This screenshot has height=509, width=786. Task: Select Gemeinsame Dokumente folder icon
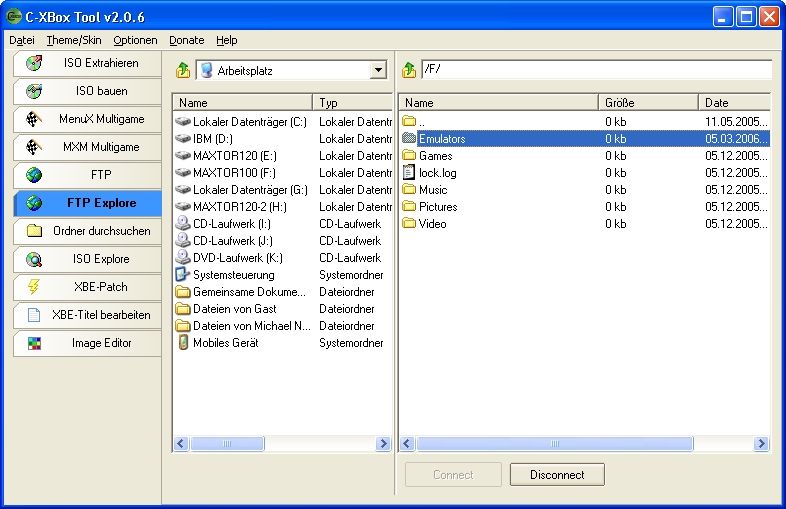183,292
